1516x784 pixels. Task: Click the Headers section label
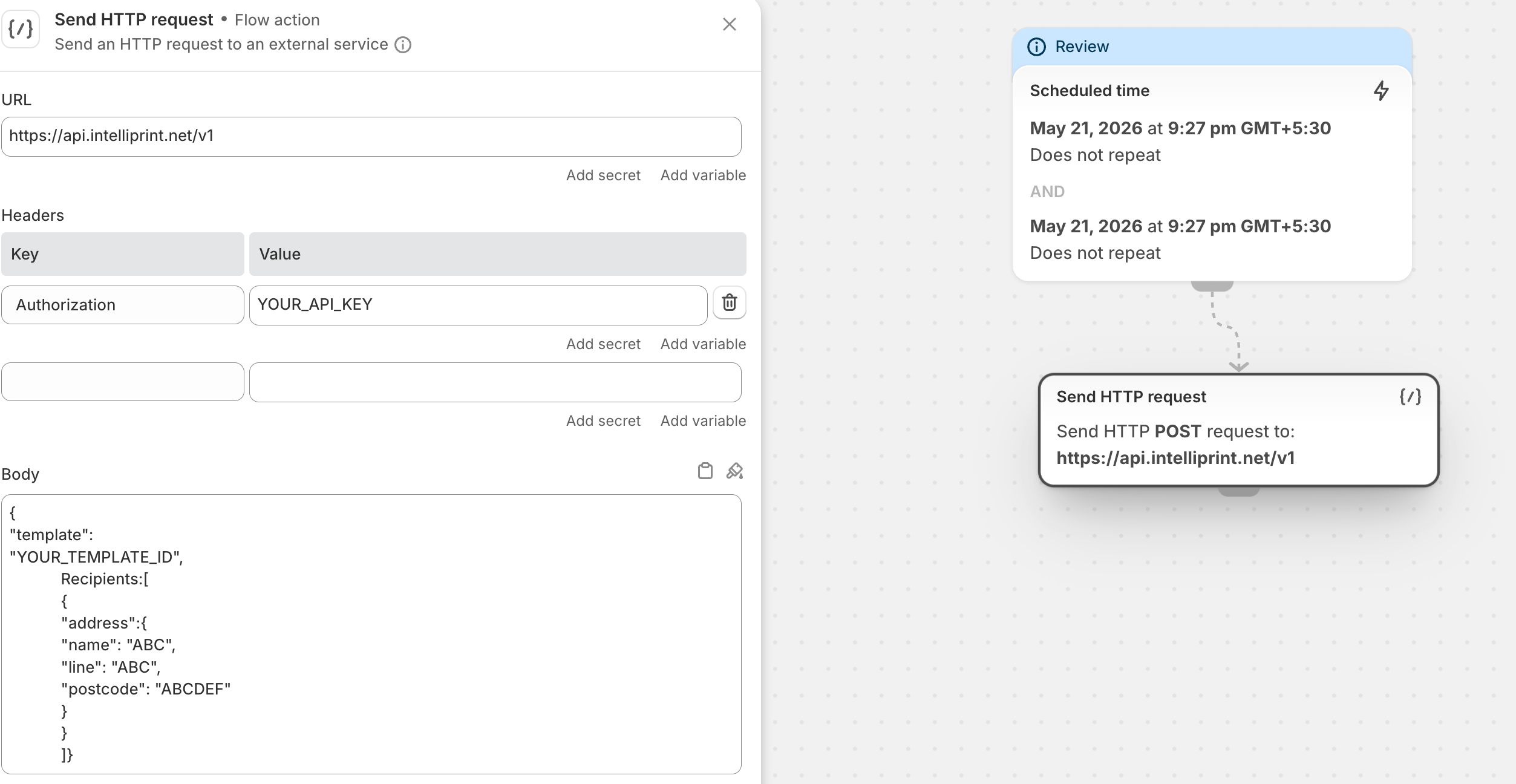[x=33, y=215]
